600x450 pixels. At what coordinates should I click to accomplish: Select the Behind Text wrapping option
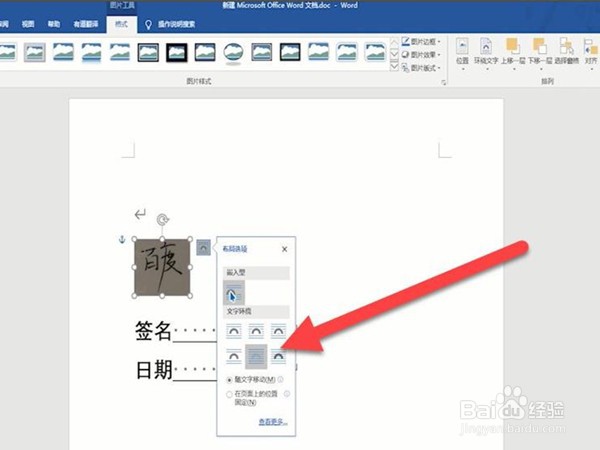[256, 356]
